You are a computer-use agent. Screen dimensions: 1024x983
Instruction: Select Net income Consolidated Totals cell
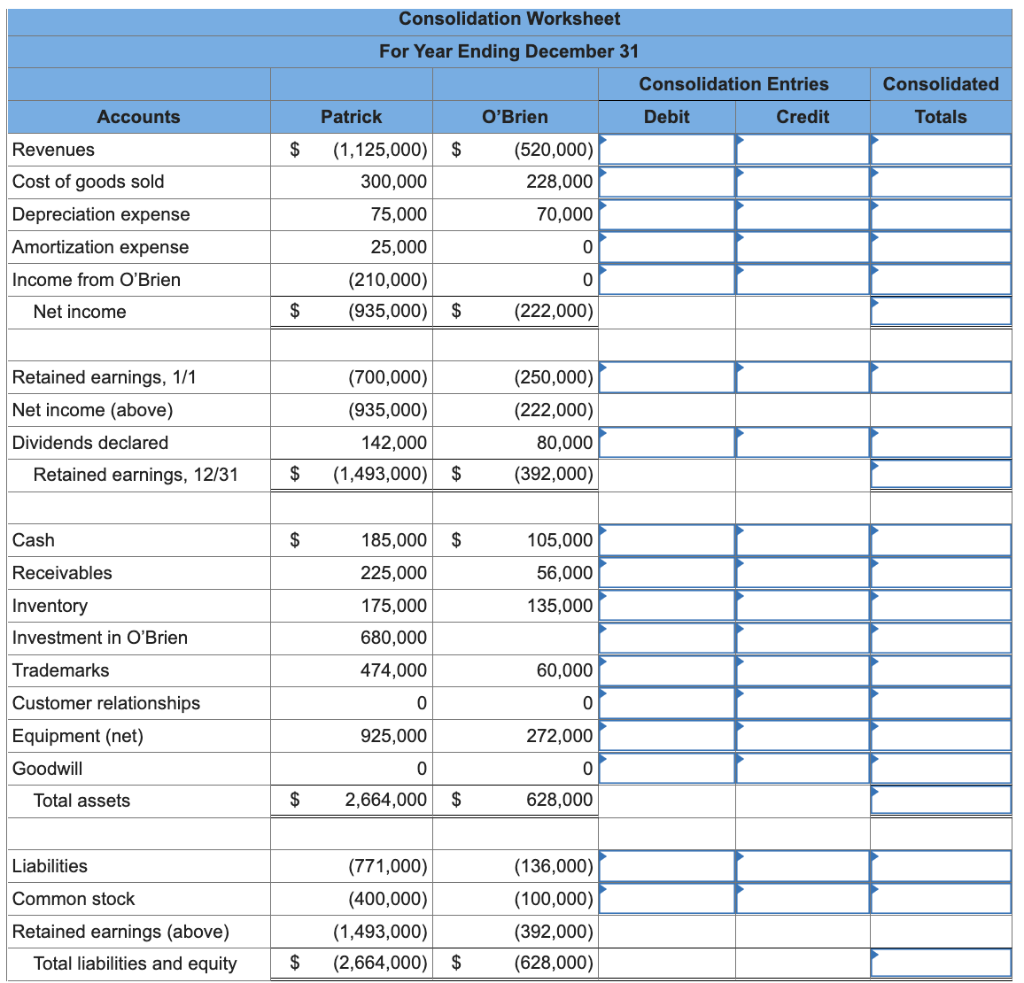click(x=940, y=312)
